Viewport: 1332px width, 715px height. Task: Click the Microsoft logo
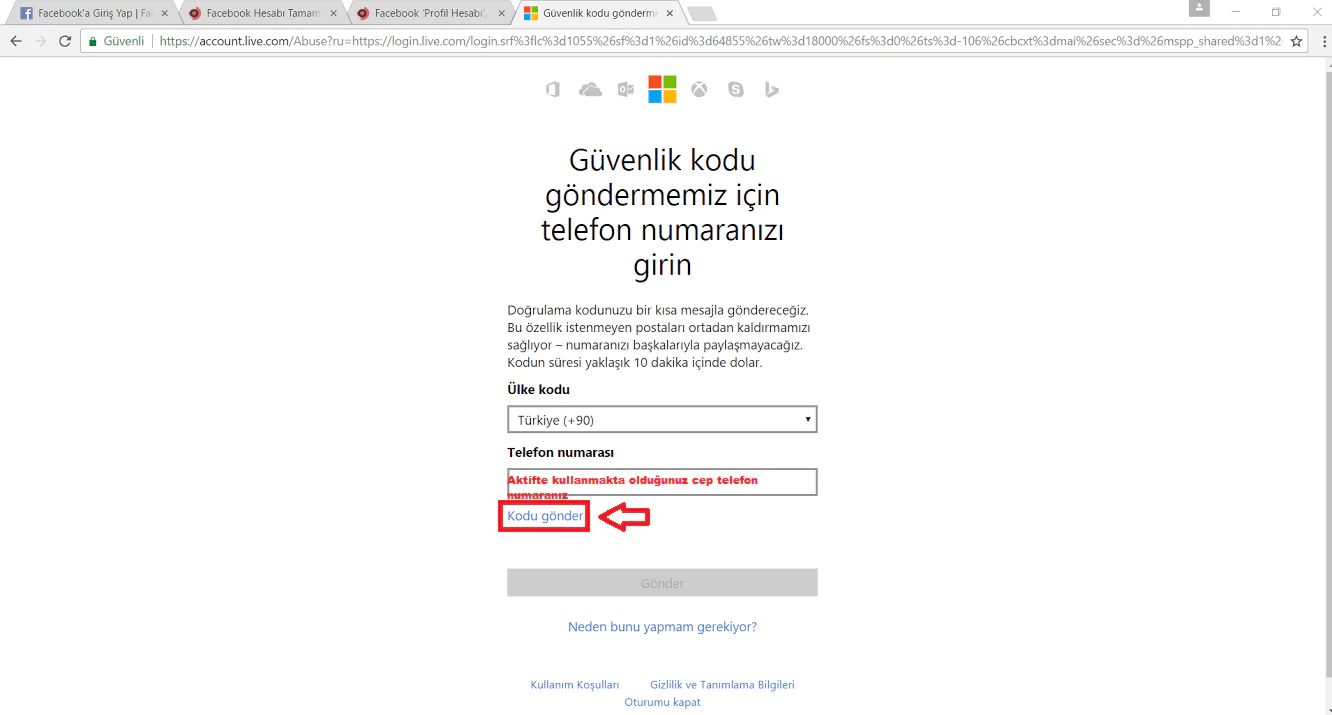[x=662, y=89]
